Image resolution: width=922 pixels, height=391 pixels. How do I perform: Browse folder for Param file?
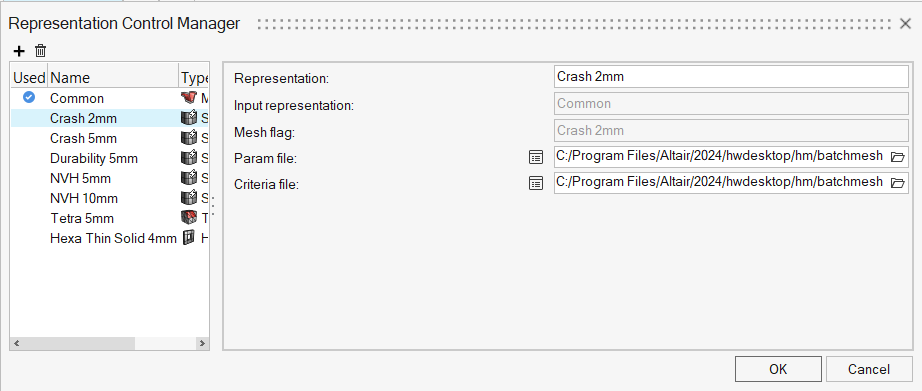[897, 157]
